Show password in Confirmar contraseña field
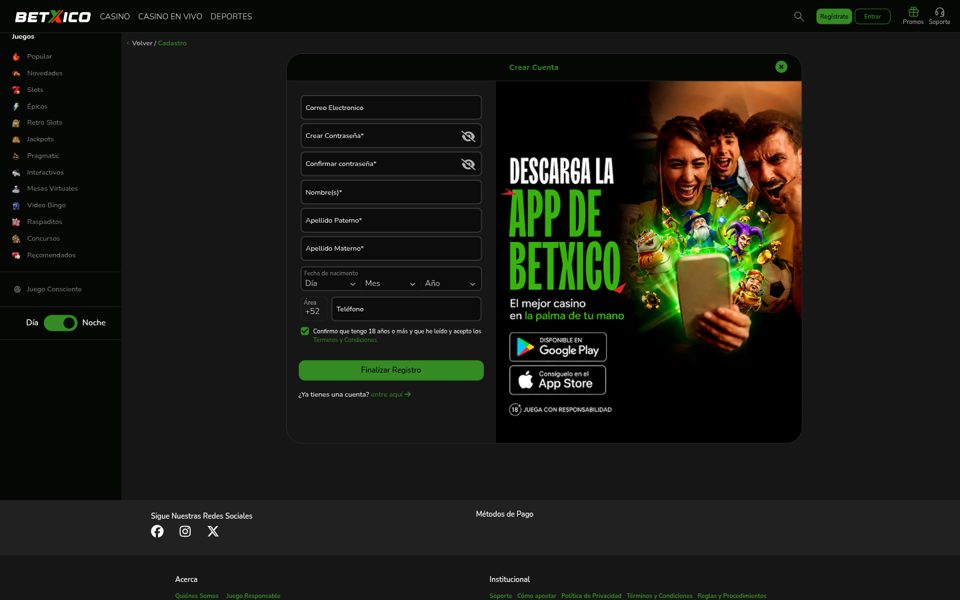This screenshot has height=600, width=960. pyautogui.click(x=468, y=164)
